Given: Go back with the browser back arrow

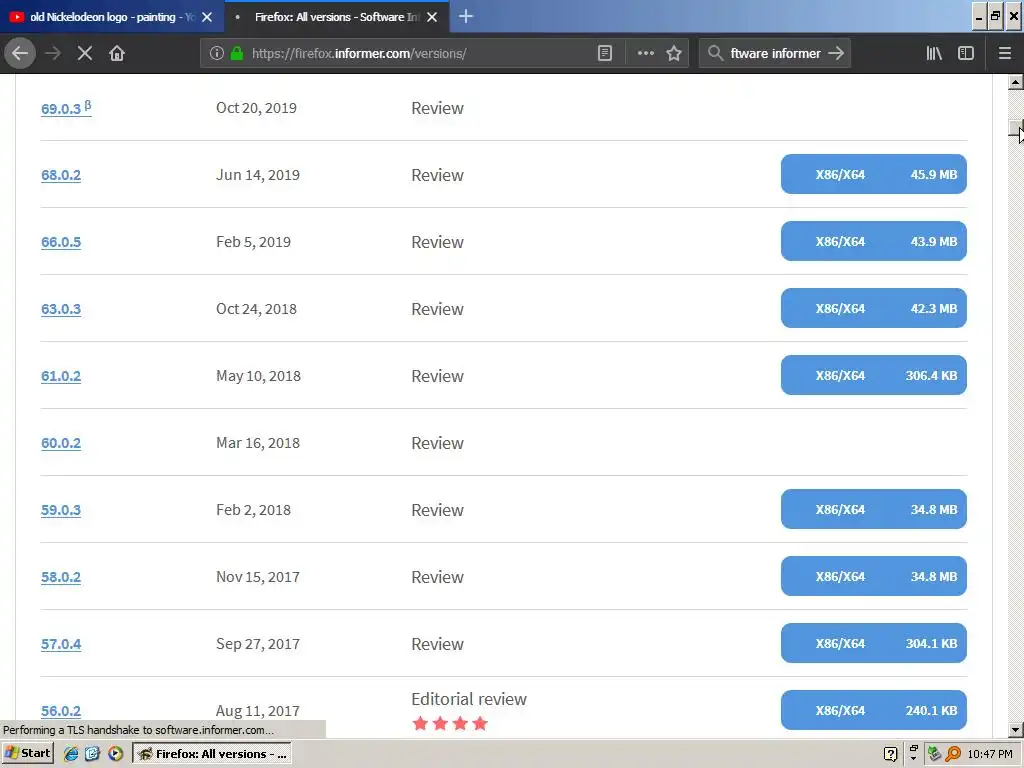Looking at the screenshot, I should [x=20, y=54].
